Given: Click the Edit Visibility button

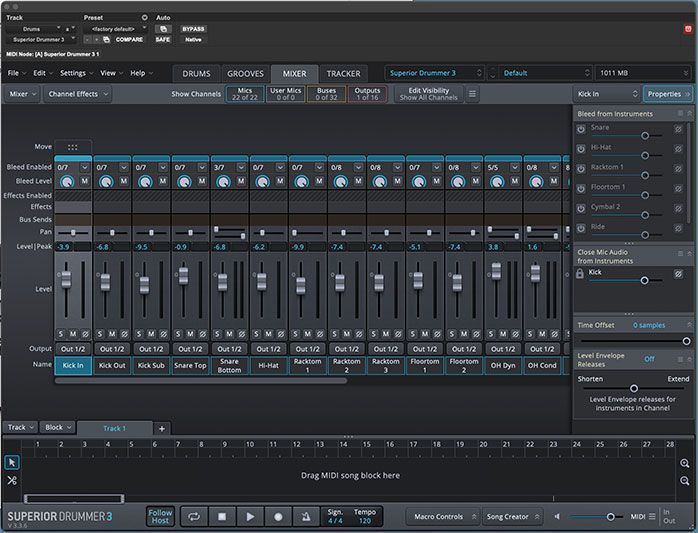Looking at the screenshot, I should click(x=429, y=94).
